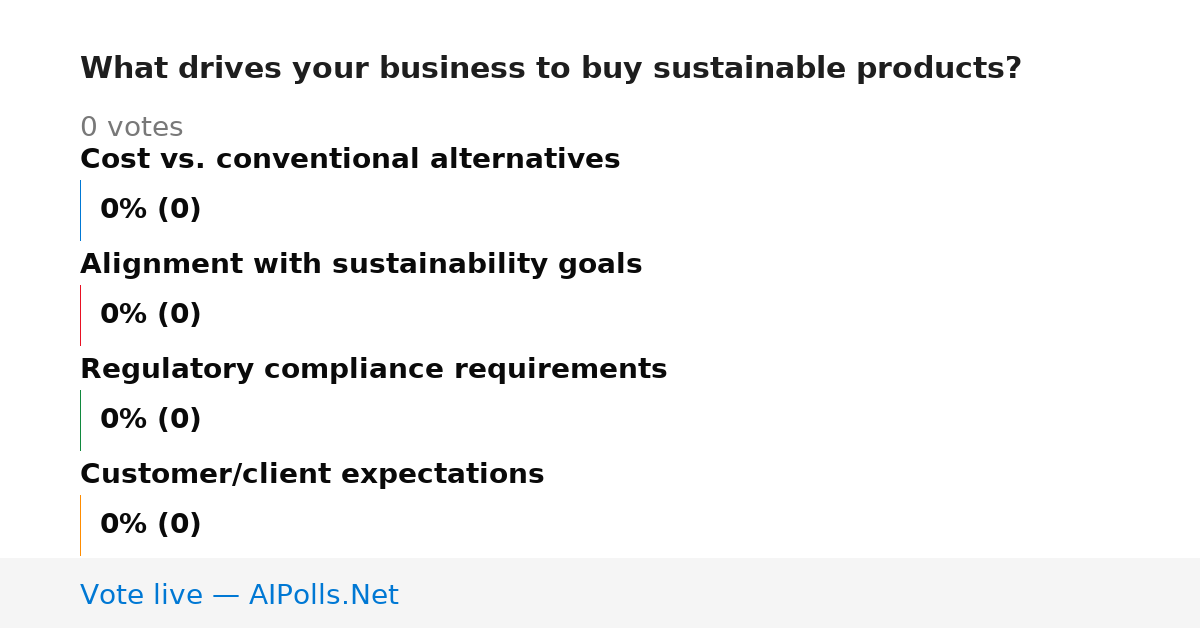Click the red bar under Alignment option
This screenshot has height=628, width=1200.
[80, 315]
